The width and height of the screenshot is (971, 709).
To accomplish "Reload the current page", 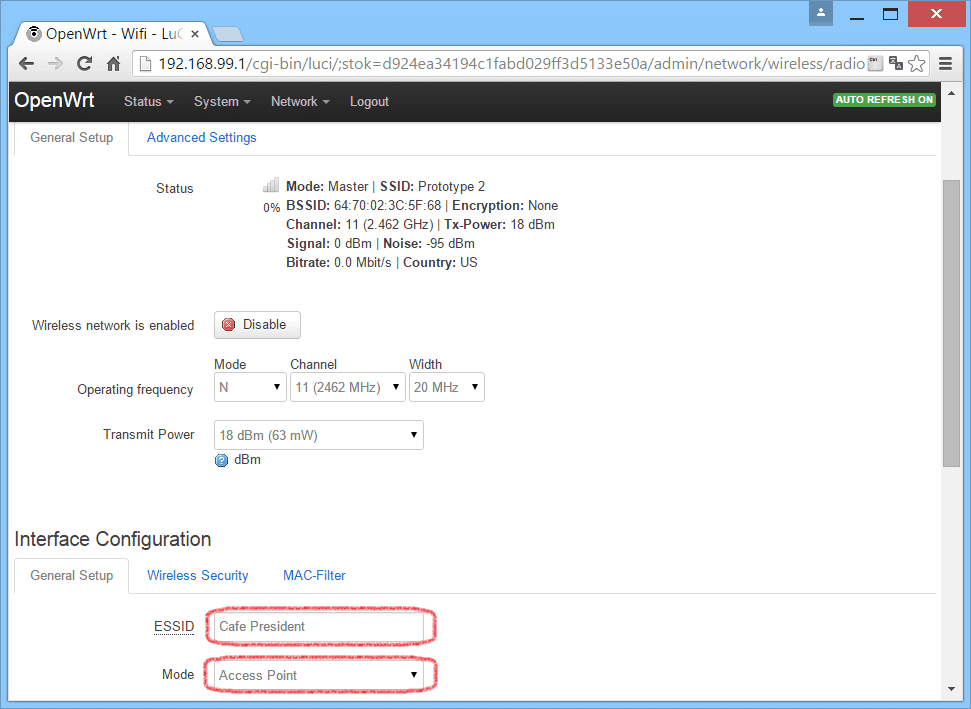I will pyautogui.click(x=84, y=63).
